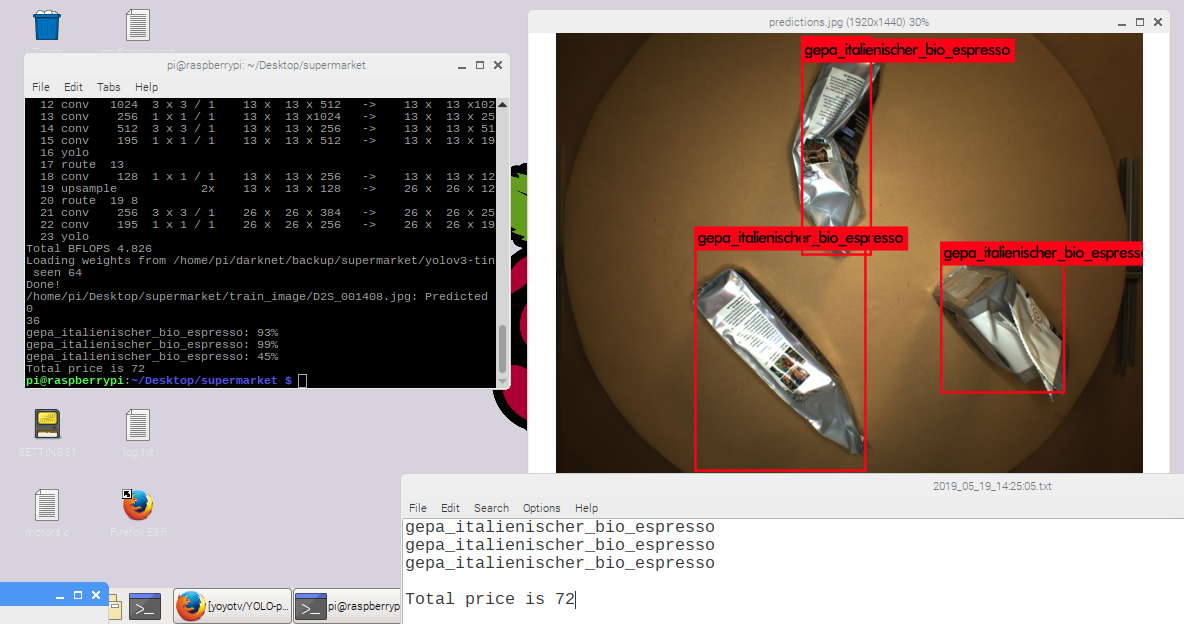
Task: Open the Trash icon on the desktop
Action: (47, 26)
